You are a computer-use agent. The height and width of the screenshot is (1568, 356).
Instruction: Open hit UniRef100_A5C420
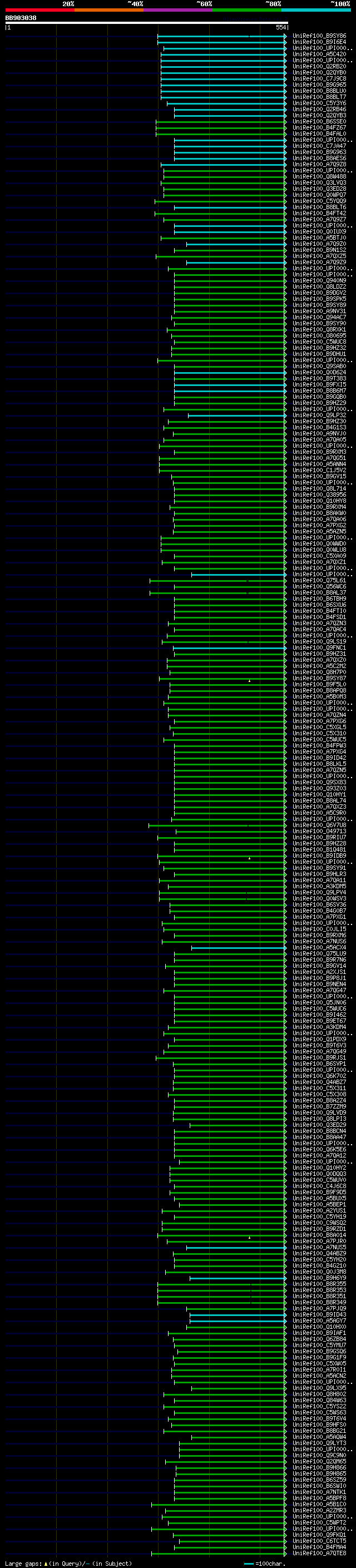coord(319,54)
